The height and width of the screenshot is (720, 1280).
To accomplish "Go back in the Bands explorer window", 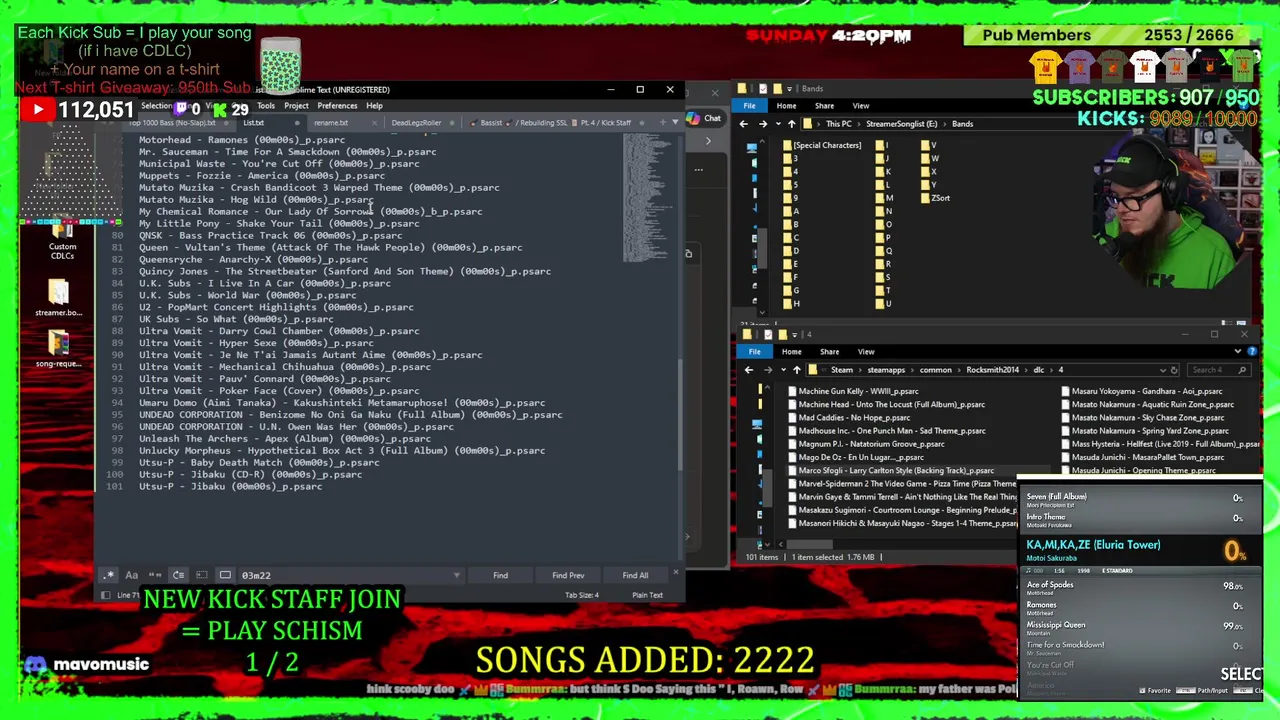I will click(x=743, y=124).
